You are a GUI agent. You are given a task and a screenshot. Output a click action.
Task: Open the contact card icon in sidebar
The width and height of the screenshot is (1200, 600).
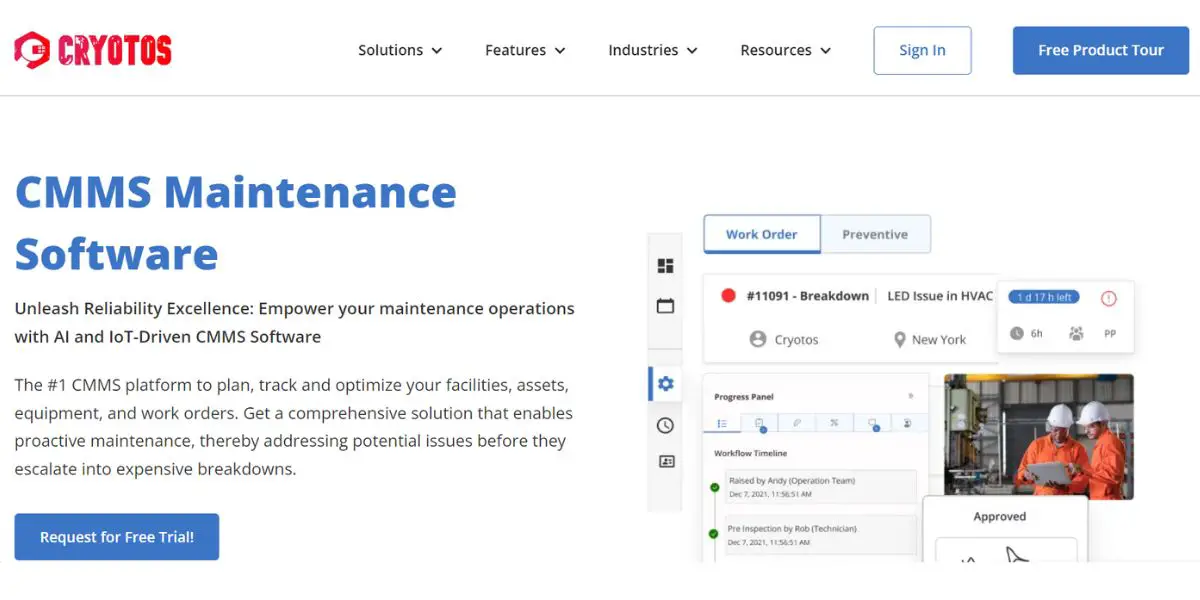(666, 462)
